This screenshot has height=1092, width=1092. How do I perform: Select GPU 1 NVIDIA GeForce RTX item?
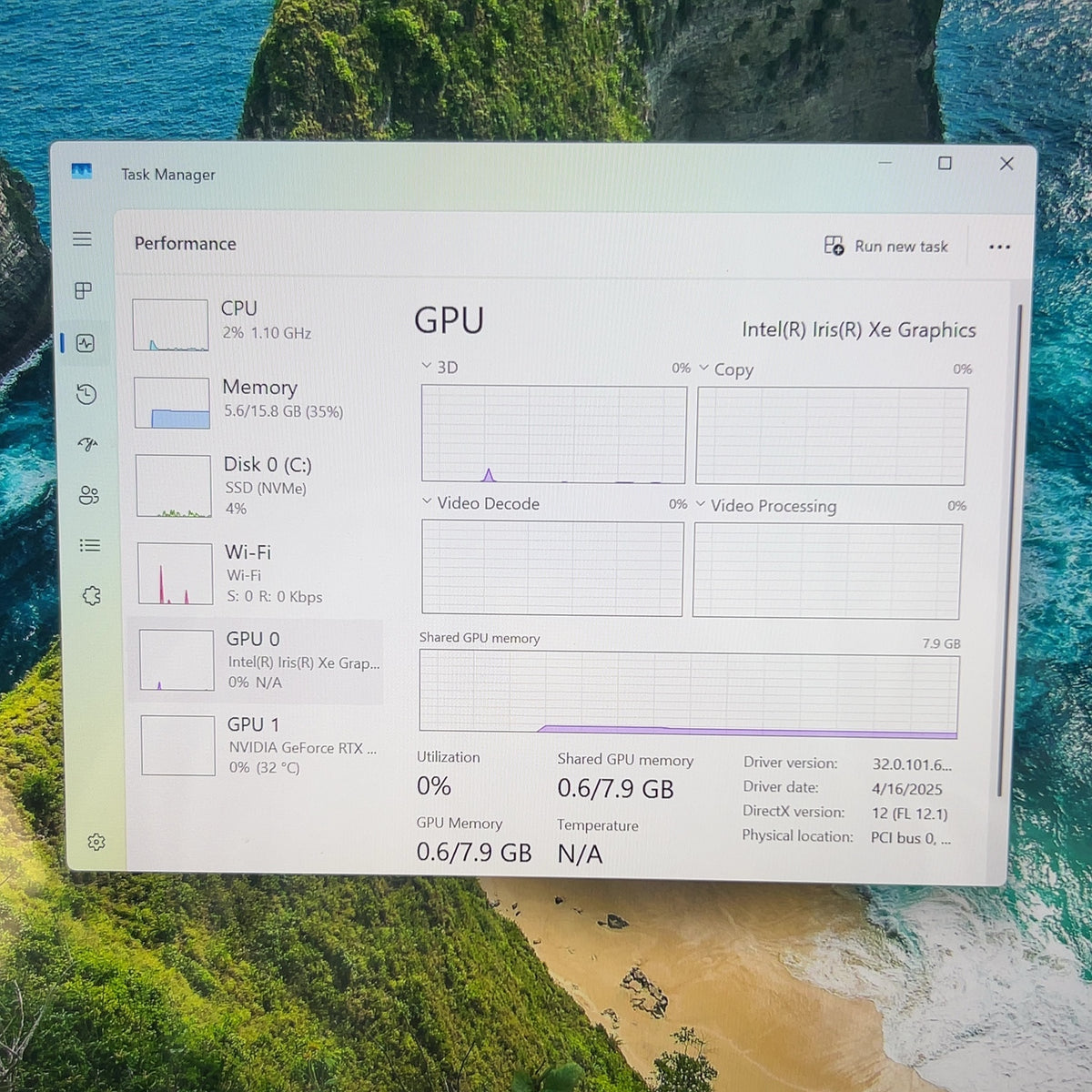(258, 745)
